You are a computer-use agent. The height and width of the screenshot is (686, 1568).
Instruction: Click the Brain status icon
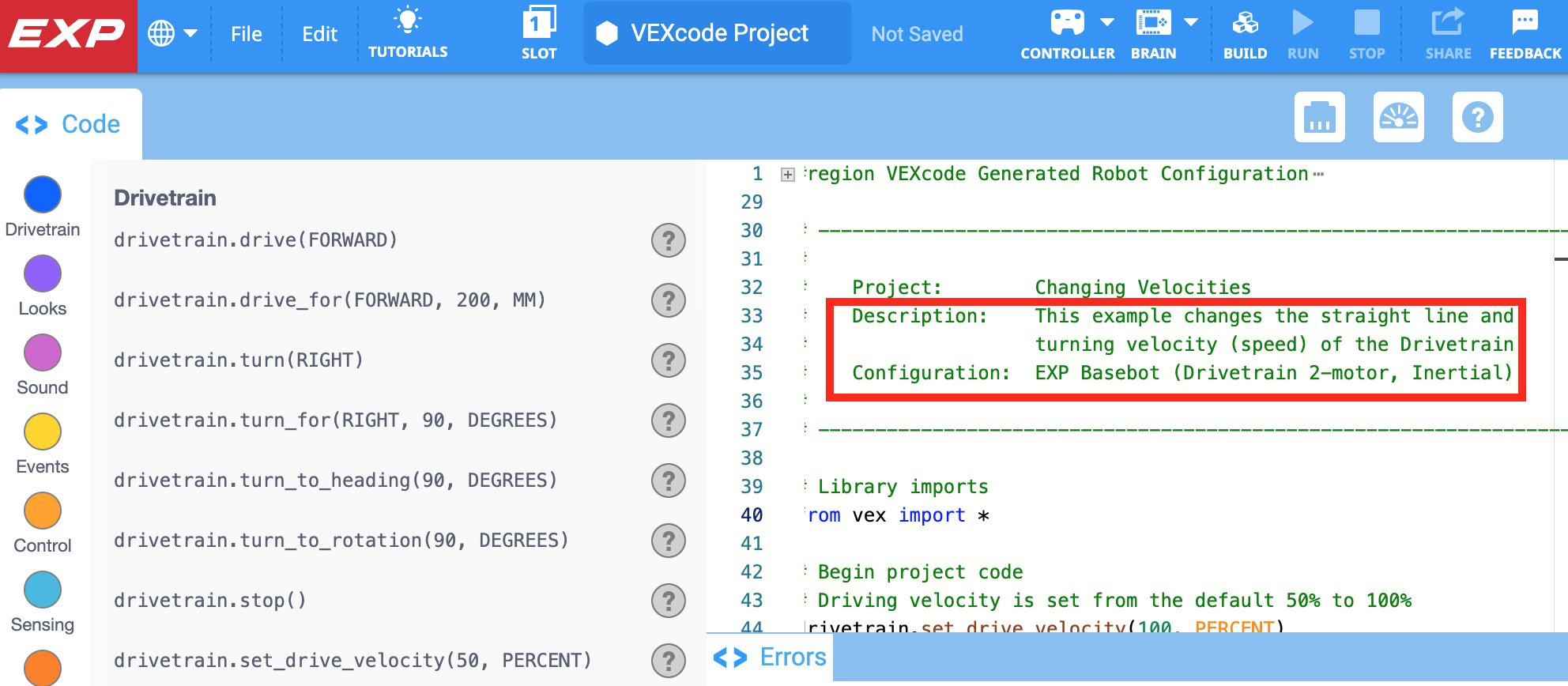tap(1153, 24)
